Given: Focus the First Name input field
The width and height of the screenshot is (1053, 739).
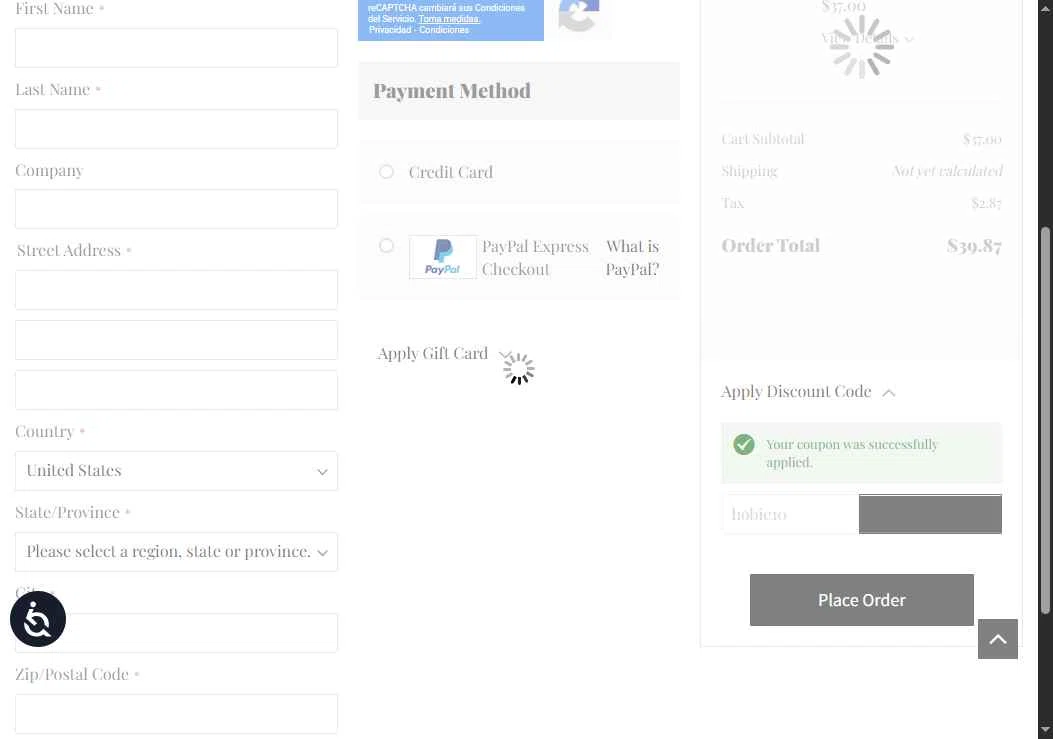Looking at the screenshot, I should (x=176, y=48).
